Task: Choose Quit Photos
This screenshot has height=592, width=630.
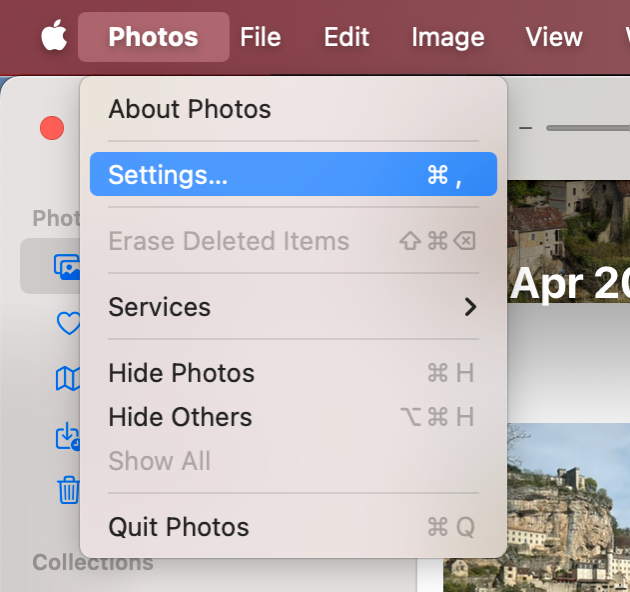Action: point(293,527)
